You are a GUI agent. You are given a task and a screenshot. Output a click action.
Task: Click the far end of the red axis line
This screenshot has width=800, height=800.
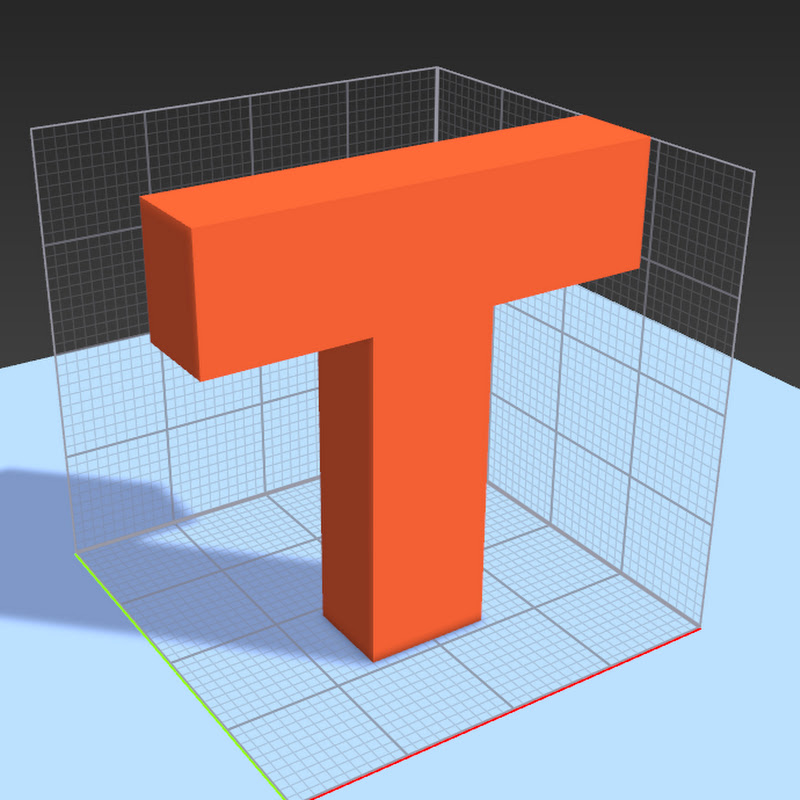click(697, 631)
